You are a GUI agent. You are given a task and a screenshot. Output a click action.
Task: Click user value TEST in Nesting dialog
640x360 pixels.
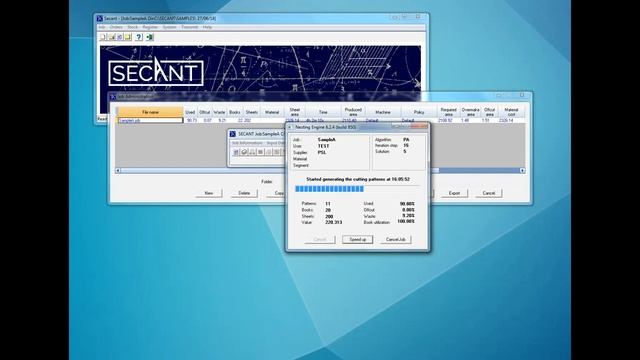(x=323, y=146)
